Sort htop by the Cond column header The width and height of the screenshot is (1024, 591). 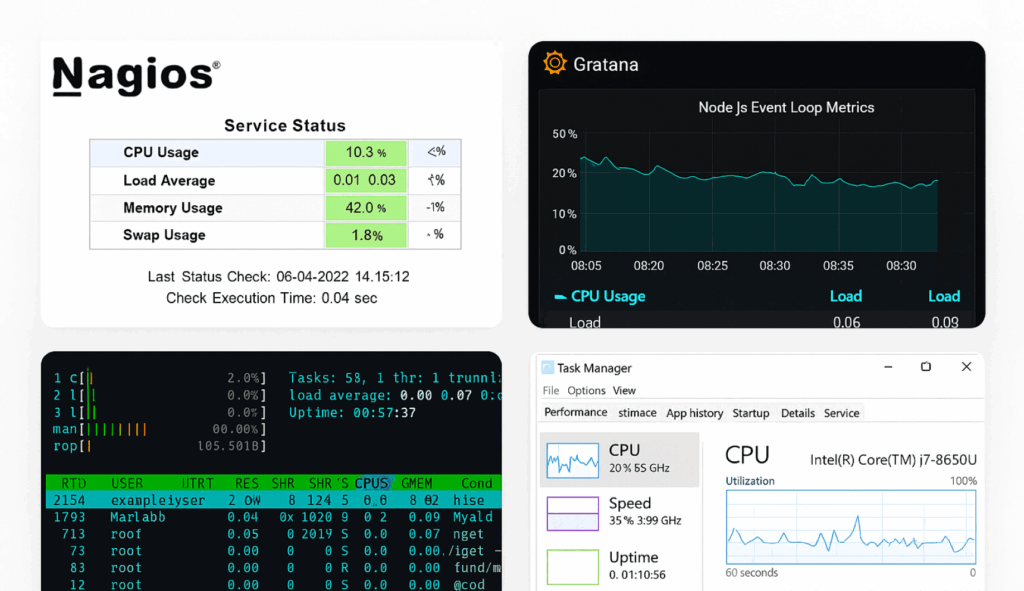click(477, 483)
